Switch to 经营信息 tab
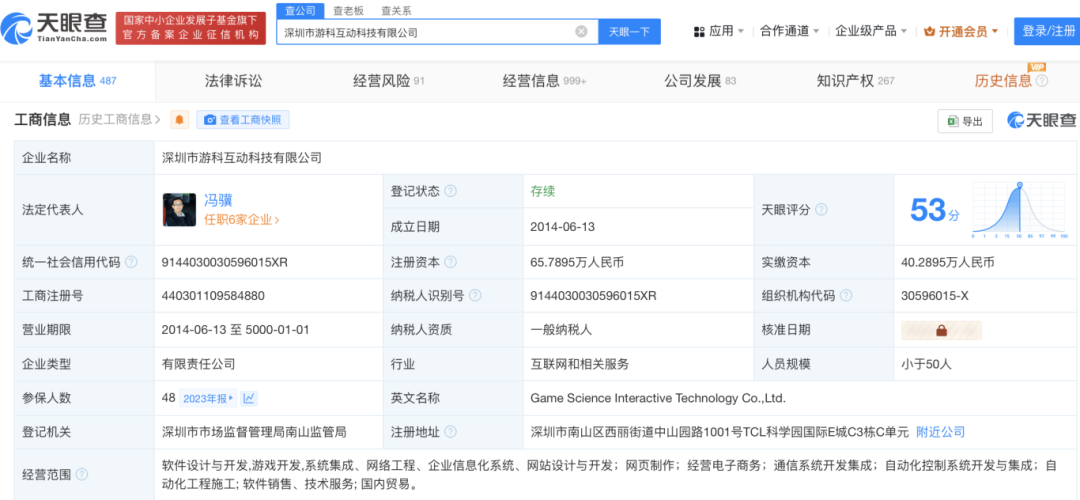The width and height of the screenshot is (1080, 500). point(544,81)
